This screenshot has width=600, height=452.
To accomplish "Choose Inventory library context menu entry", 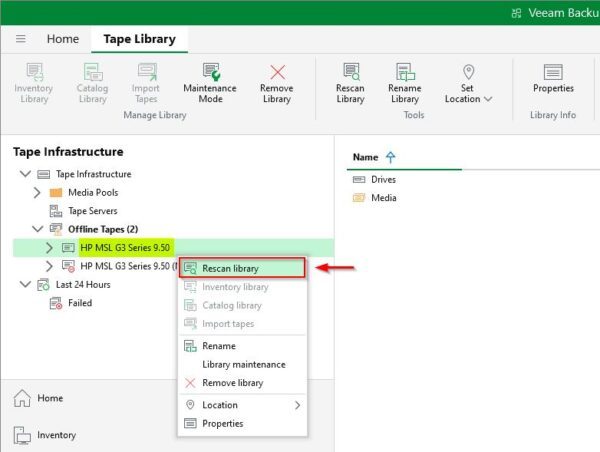I will (x=242, y=287).
